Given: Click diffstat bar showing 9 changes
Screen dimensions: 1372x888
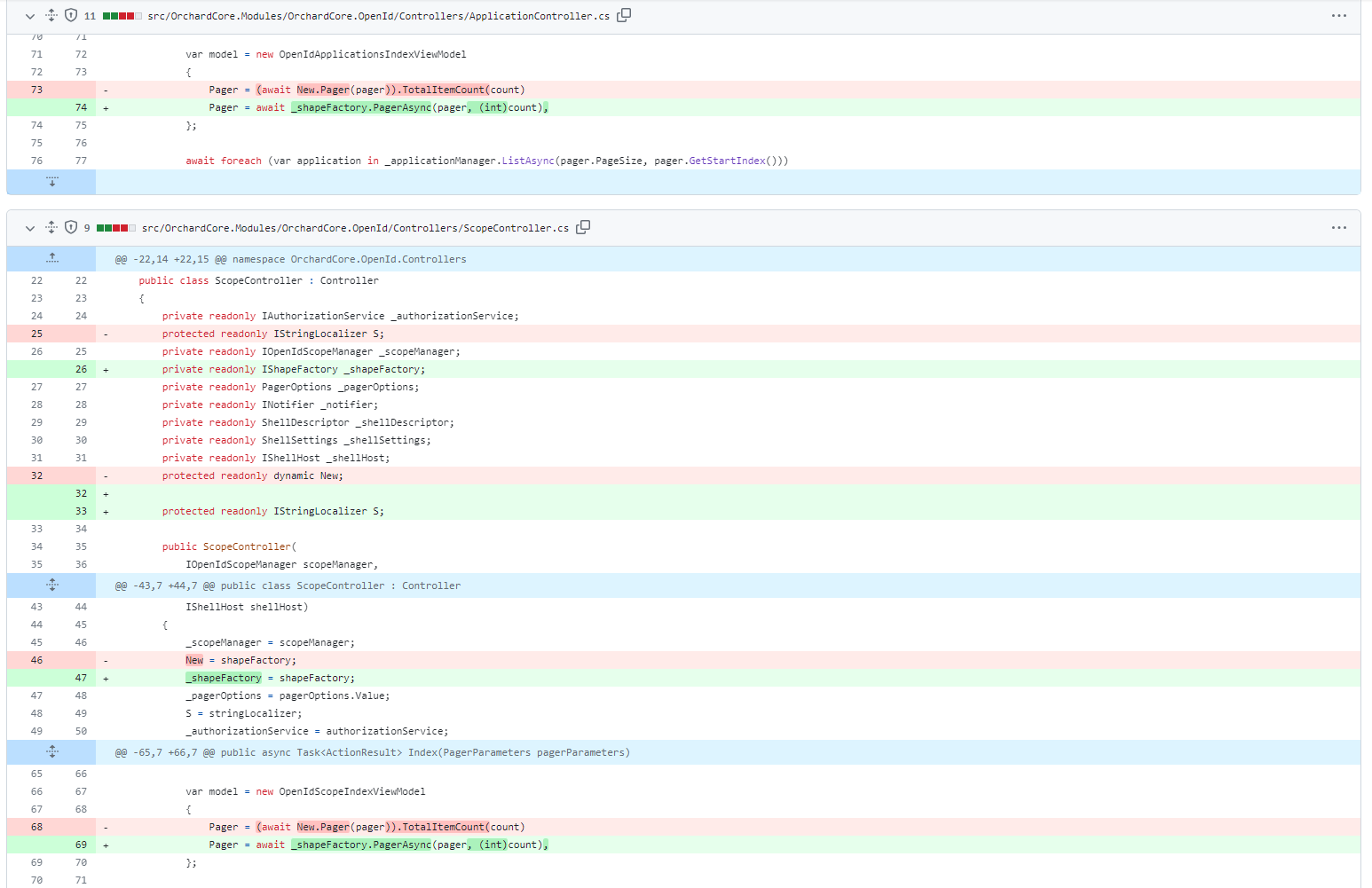Looking at the screenshot, I should [x=115, y=228].
